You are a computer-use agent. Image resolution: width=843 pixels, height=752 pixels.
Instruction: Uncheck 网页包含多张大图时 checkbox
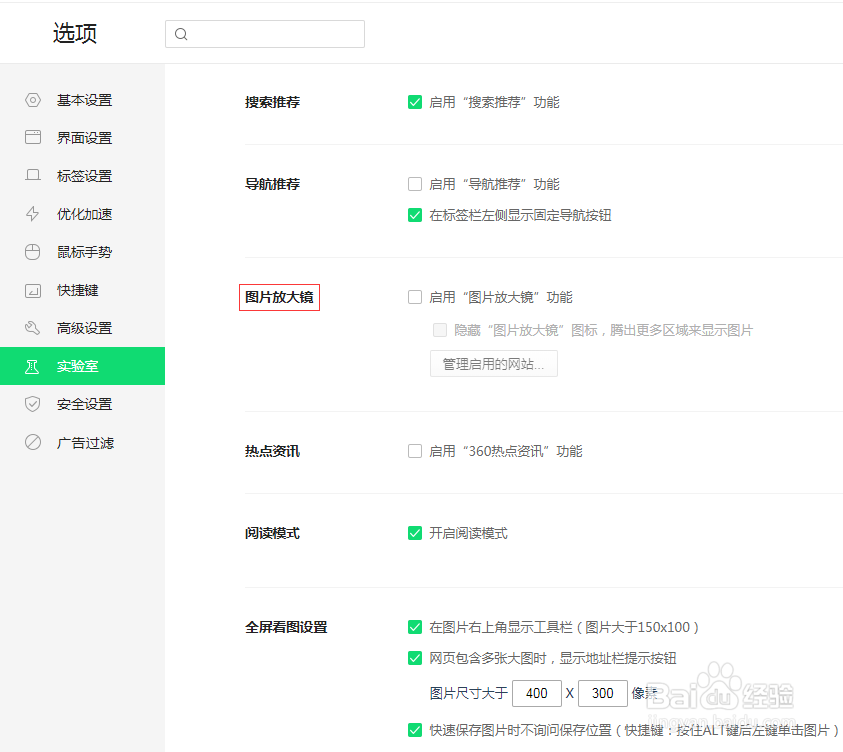point(415,658)
